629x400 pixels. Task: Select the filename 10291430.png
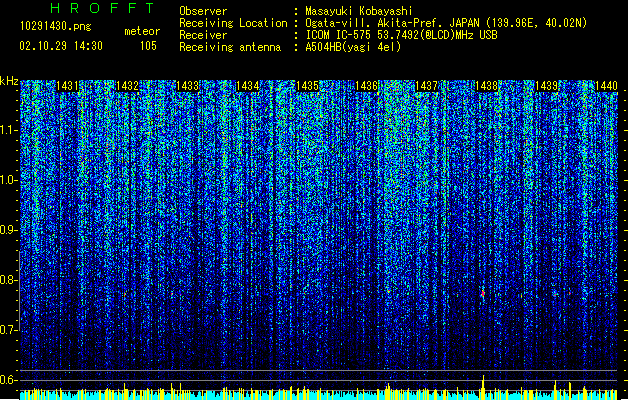(x=56, y=26)
